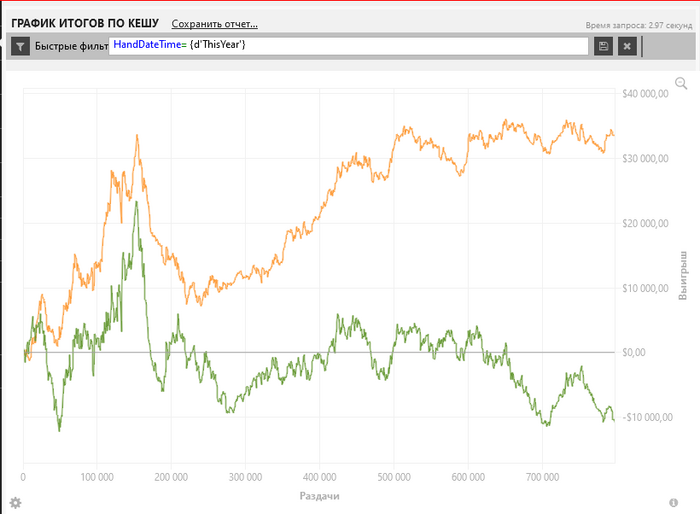Open chart settings with the gear icon
The height and width of the screenshot is (514, 700).
click(x=15, y=503)
